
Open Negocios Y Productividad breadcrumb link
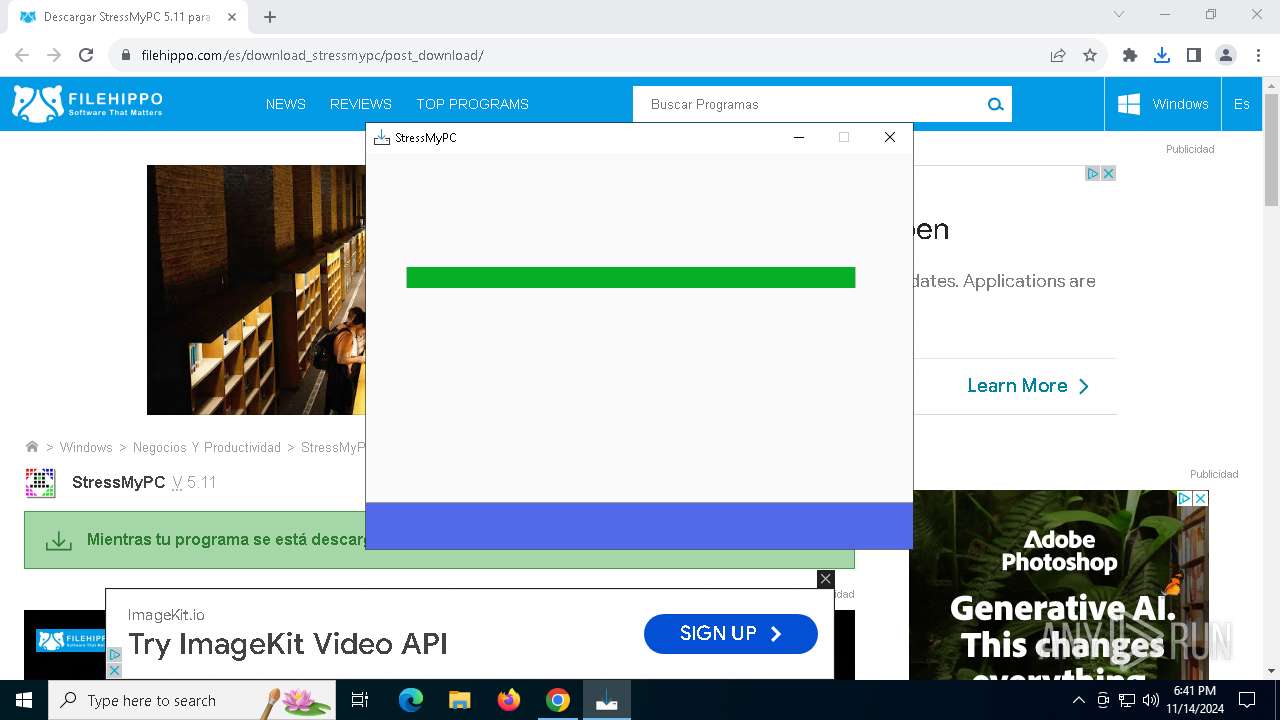207,447
